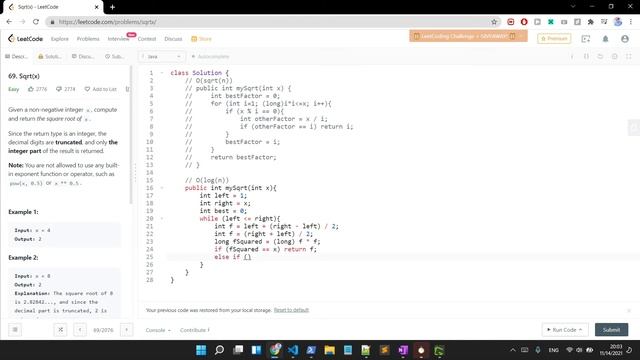640x360 pixels.
Task: Reset code to default with revert icon
Action: click(600, 56)
